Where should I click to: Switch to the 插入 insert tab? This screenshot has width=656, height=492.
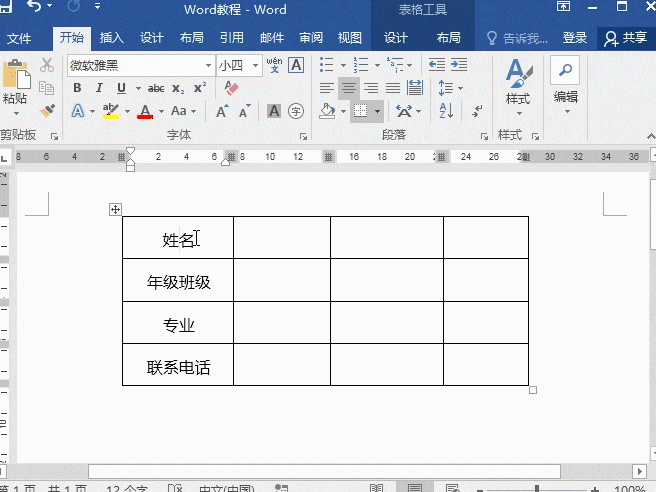coord(112,38)
